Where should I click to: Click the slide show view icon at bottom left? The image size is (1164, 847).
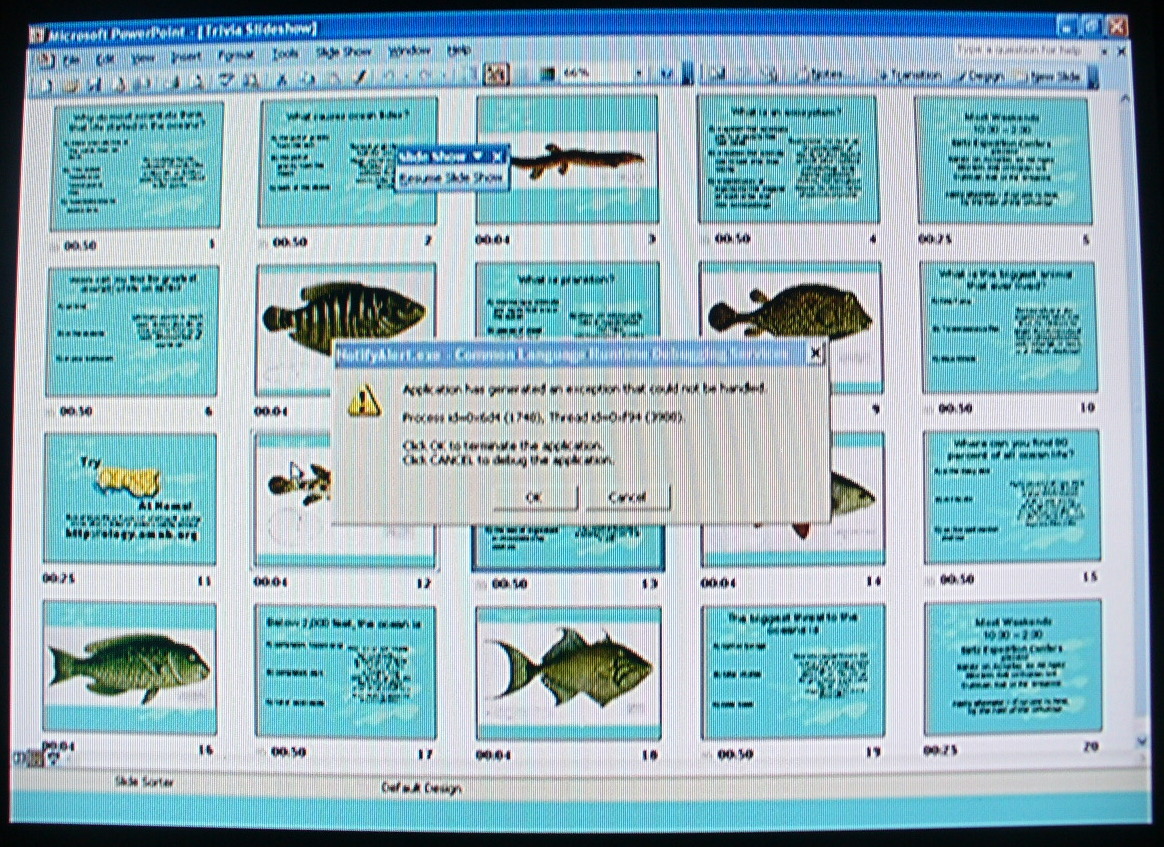(x=52, y=758)
